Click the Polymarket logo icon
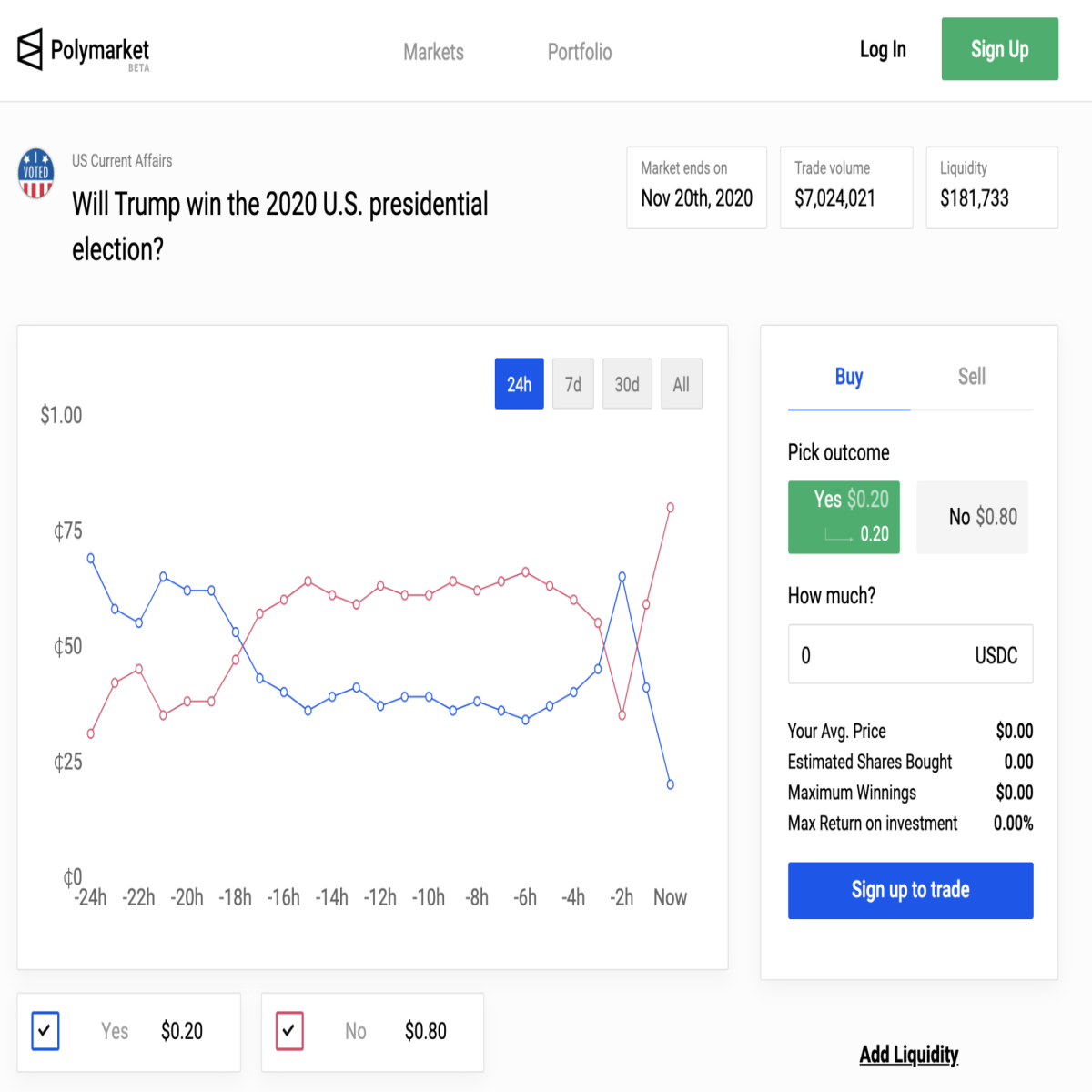The height and width of the screenshot is (1092, 1092). click(x=30, y=49)
